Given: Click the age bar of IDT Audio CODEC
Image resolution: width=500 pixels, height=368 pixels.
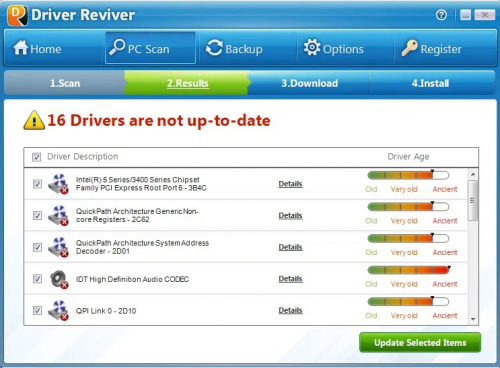Looking at the screenshot, I should (x=409, y=270).
